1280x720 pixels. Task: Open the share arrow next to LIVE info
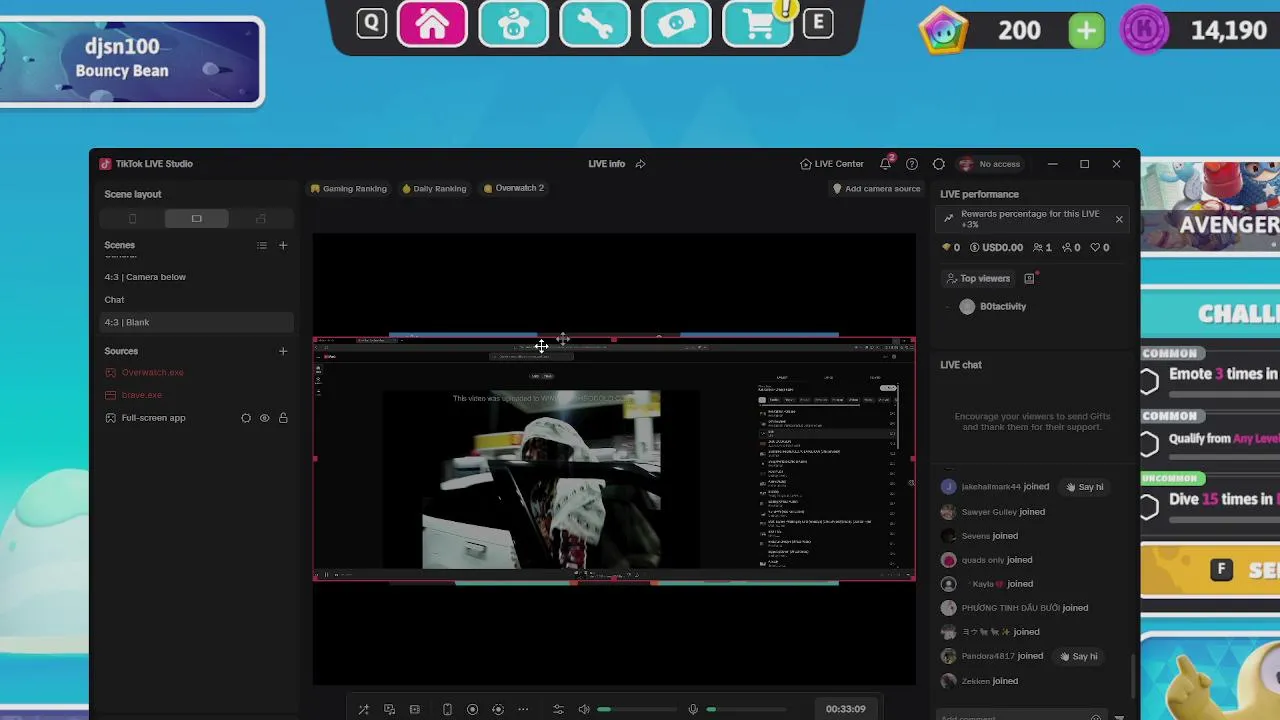[x=640, y=164]
